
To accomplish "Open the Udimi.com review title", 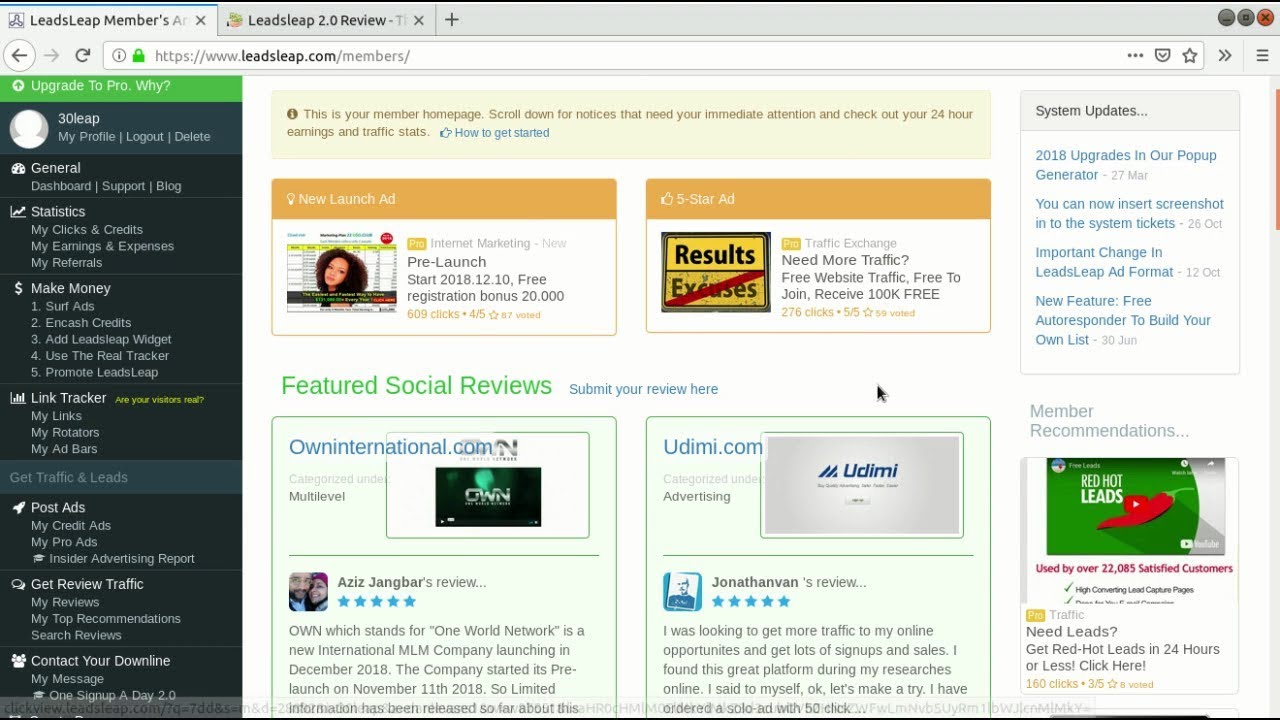I will tap(713, 447).
